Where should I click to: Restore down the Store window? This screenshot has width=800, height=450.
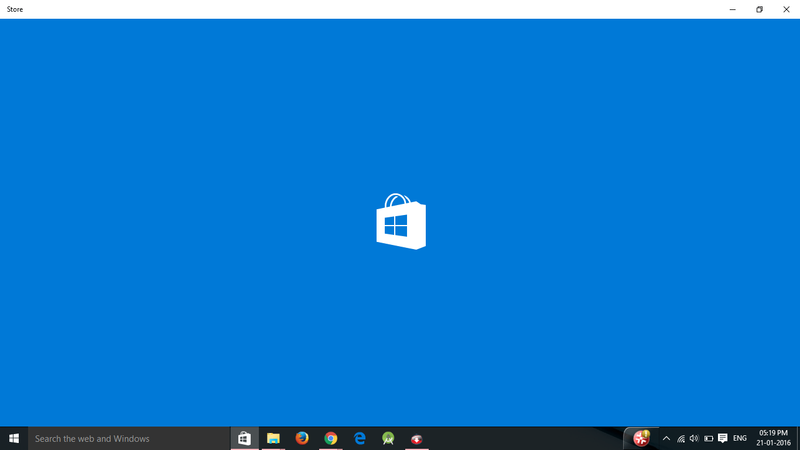point(759,9)
